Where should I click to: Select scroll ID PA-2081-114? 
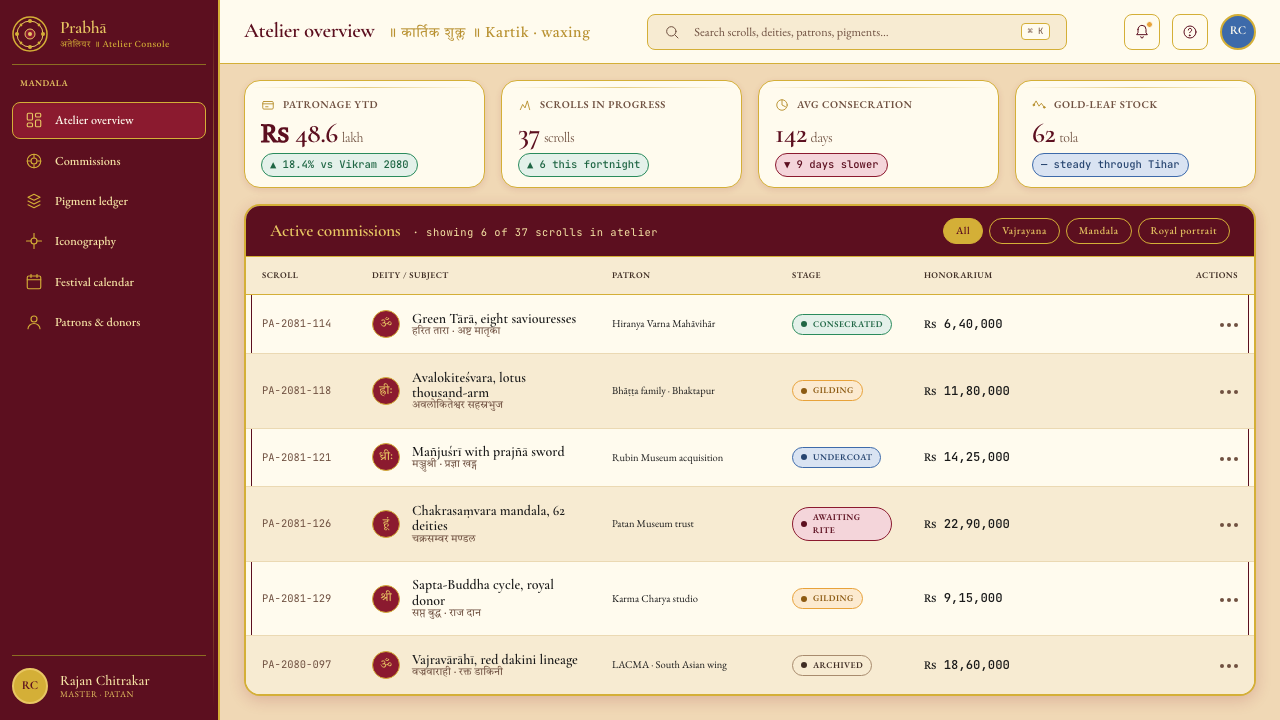297,324
